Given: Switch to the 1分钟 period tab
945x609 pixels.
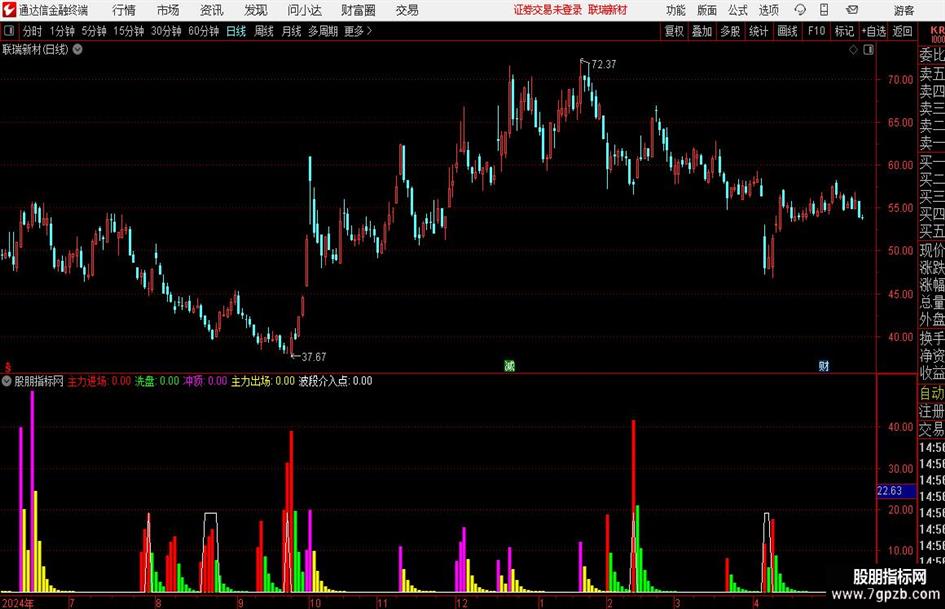Looking at the screenshot, I should pos(61,31).
